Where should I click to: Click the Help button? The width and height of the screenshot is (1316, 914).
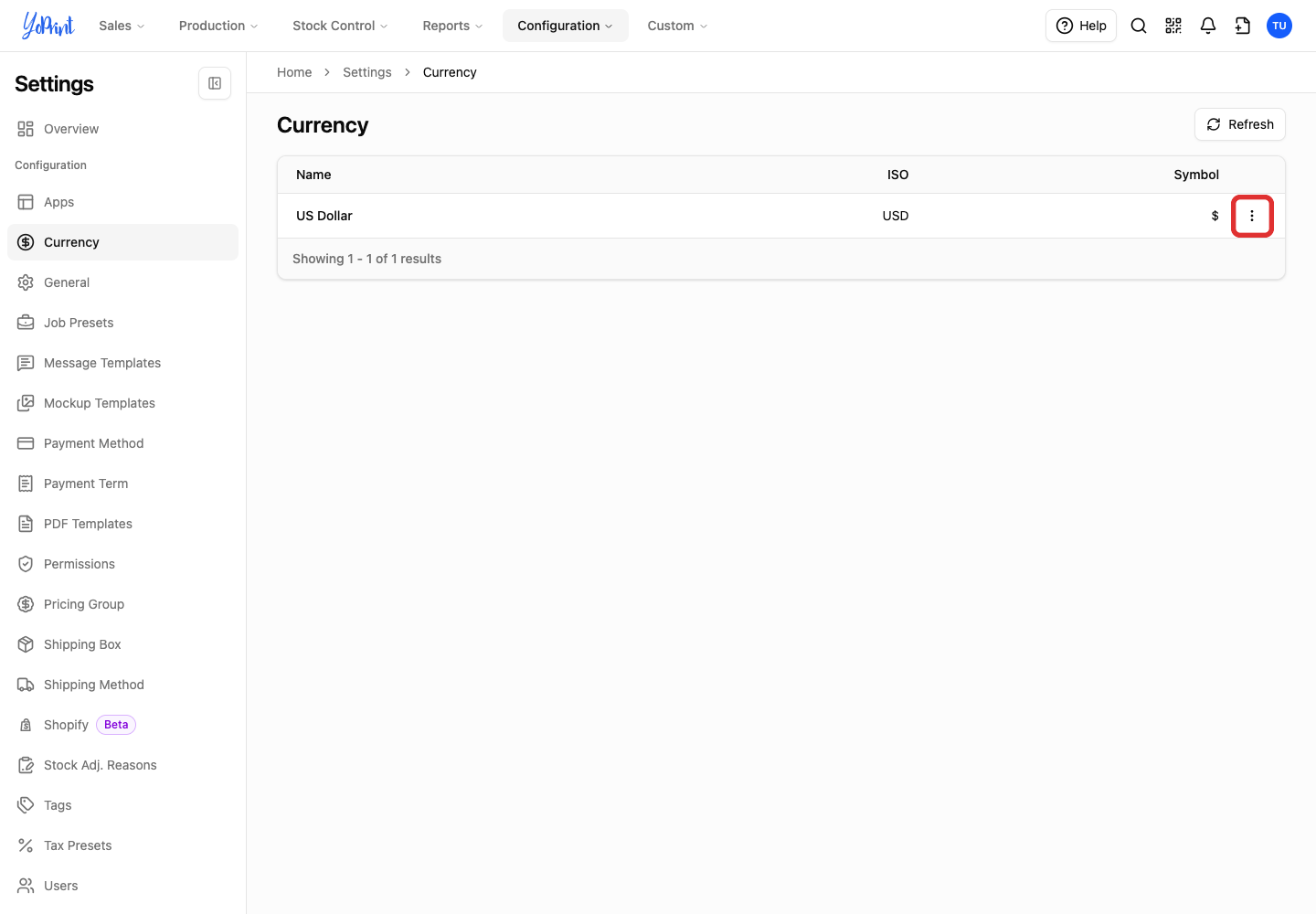1081,26
